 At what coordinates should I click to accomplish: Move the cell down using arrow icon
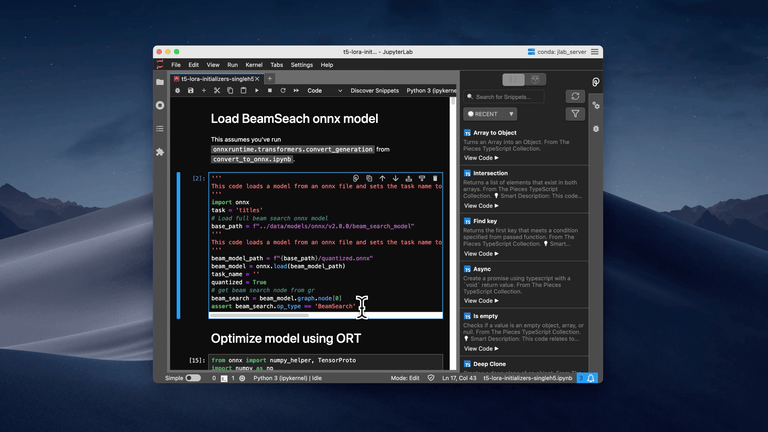click(x=395, y=178)
